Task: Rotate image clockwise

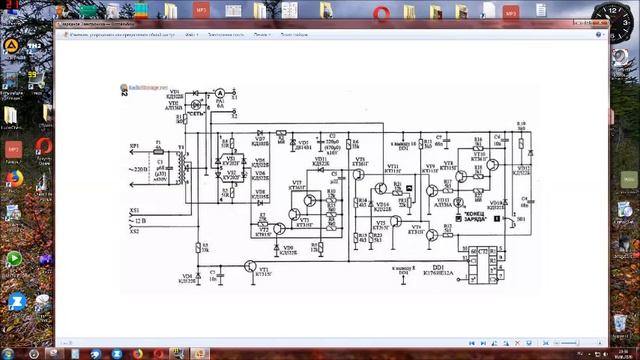Action: tap(506, 343)
